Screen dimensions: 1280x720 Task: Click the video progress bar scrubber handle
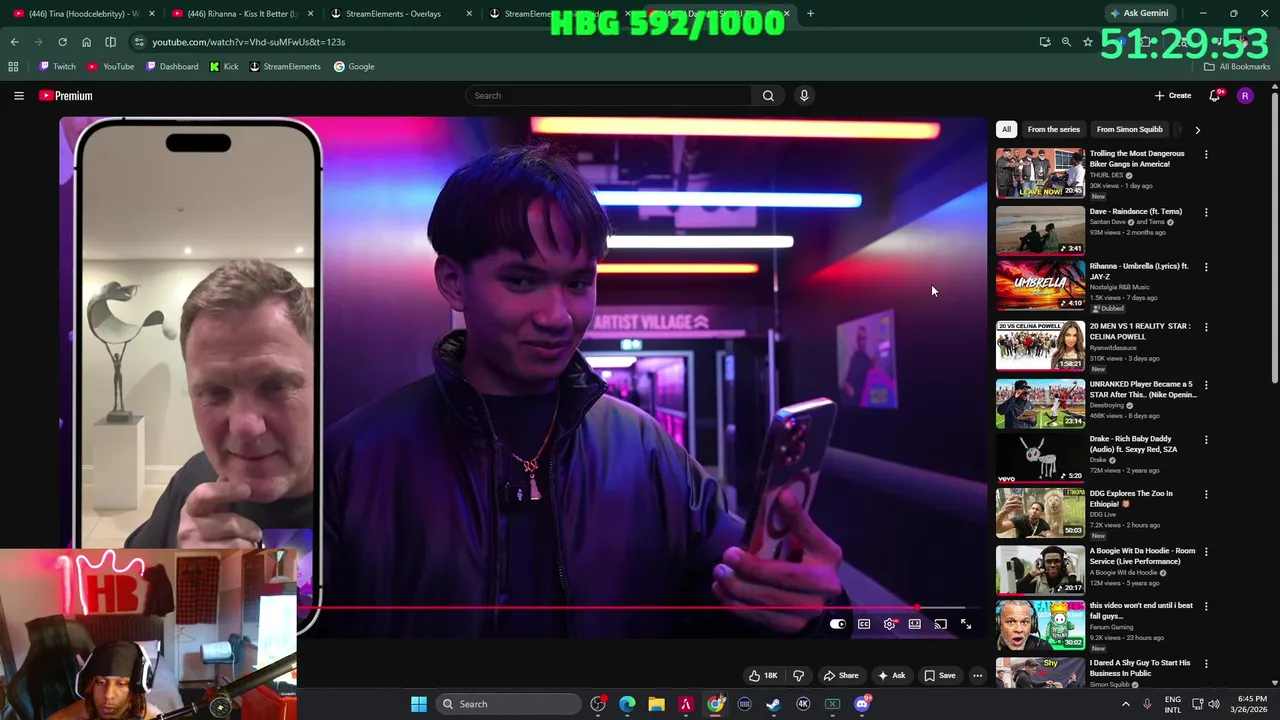(x=916, y=607)
